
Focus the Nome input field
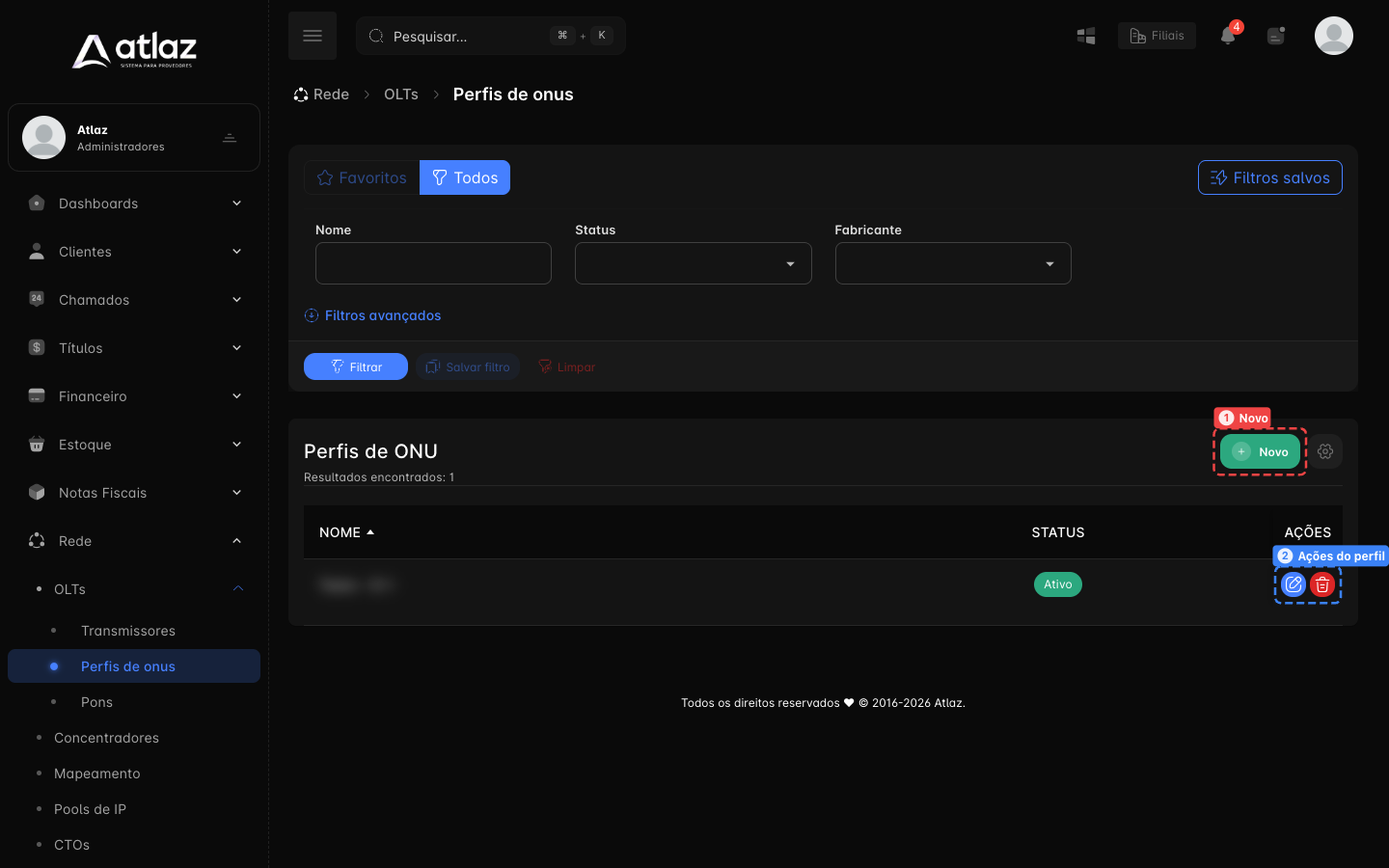click(x=433, y=263)
